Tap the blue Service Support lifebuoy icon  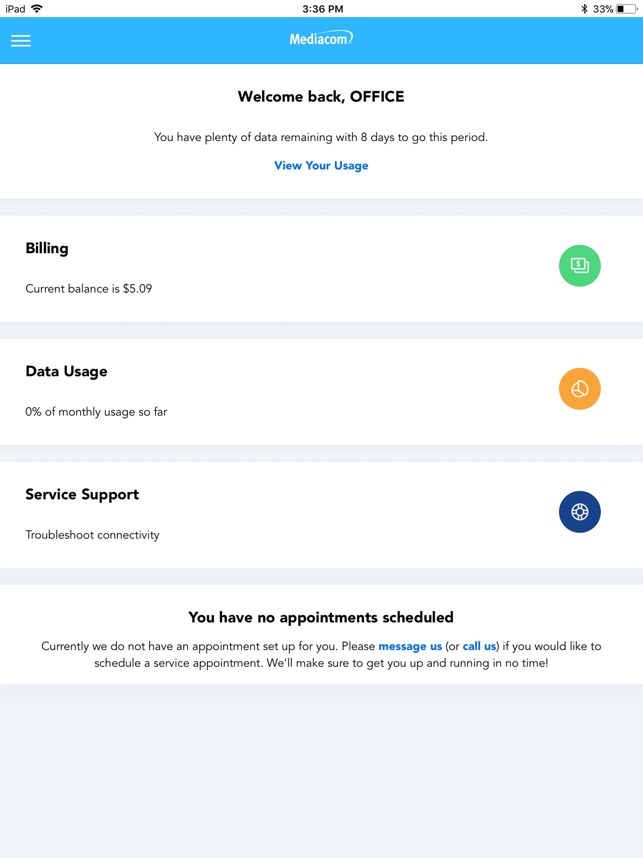[x=579, y=512]
